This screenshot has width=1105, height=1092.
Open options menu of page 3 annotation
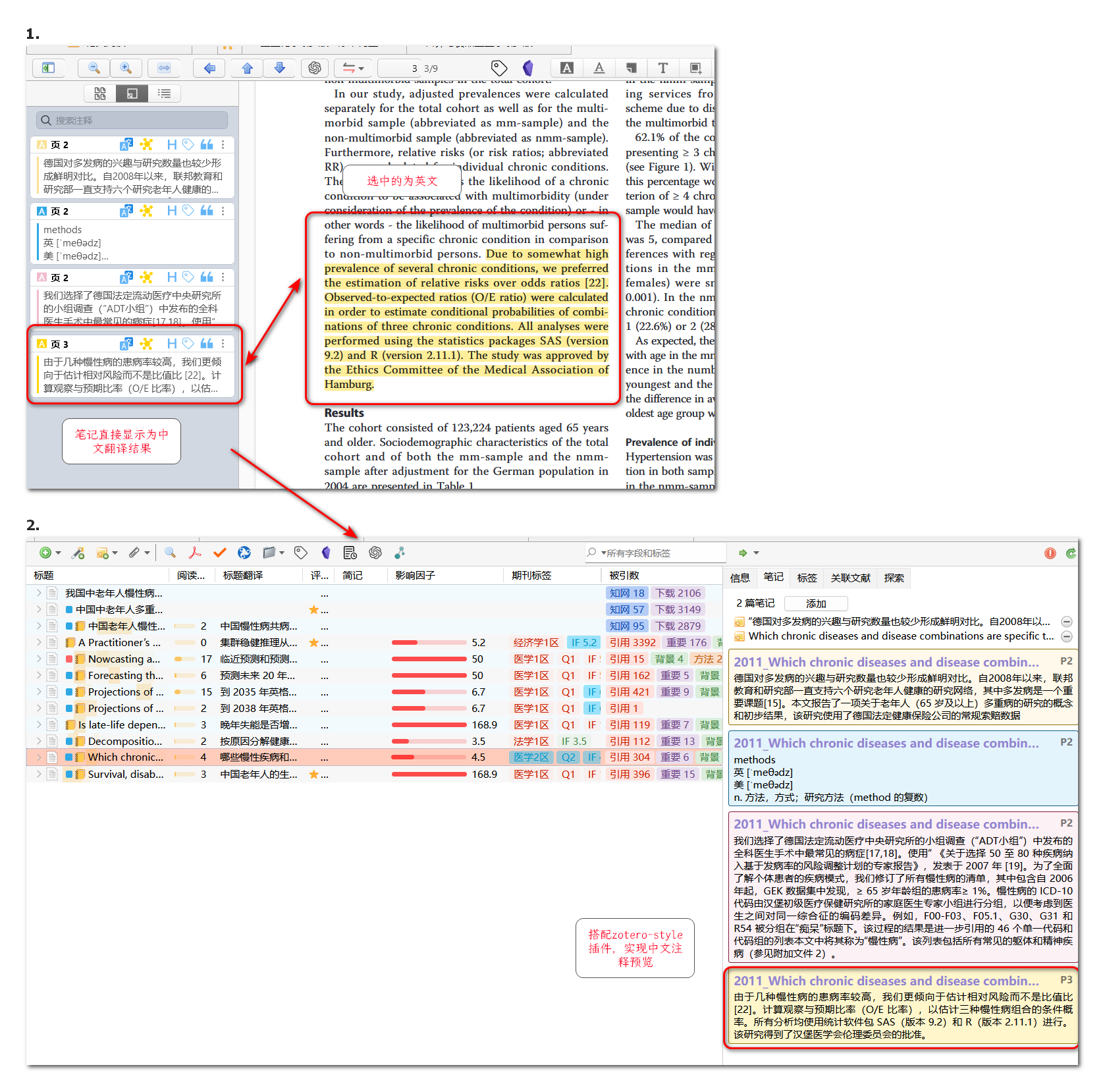click(x=223, y=344)
